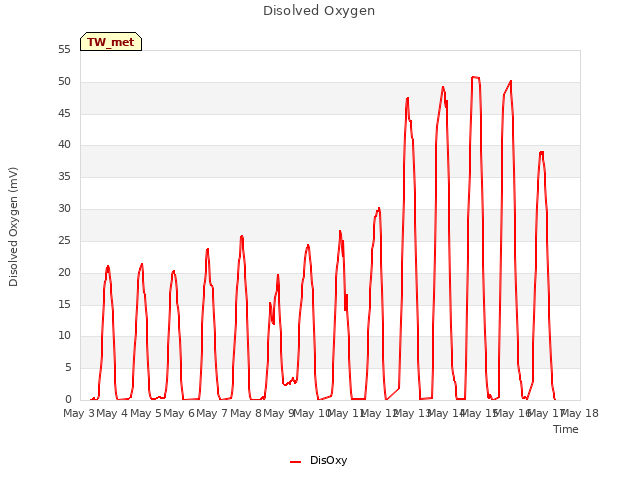Click the 'Time' axis label
The width and height of the screenshot is (640, 480).
click(x=566, y=429)
